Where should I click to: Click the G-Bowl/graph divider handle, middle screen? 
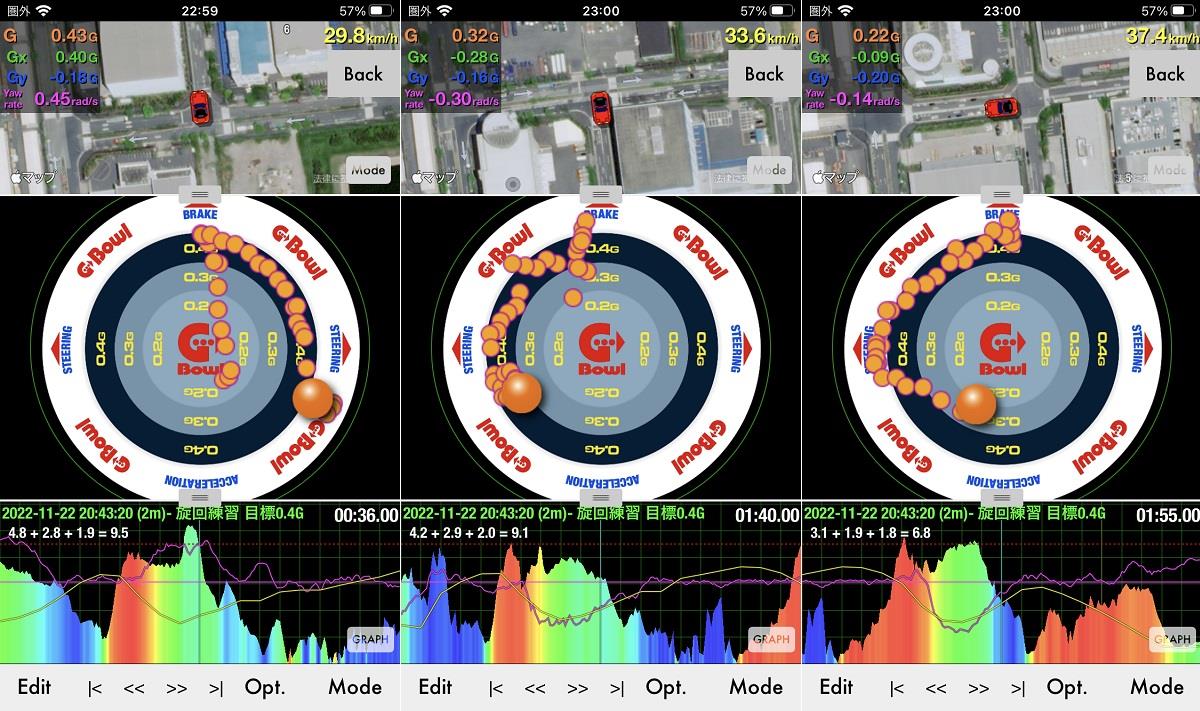[601, 497]
